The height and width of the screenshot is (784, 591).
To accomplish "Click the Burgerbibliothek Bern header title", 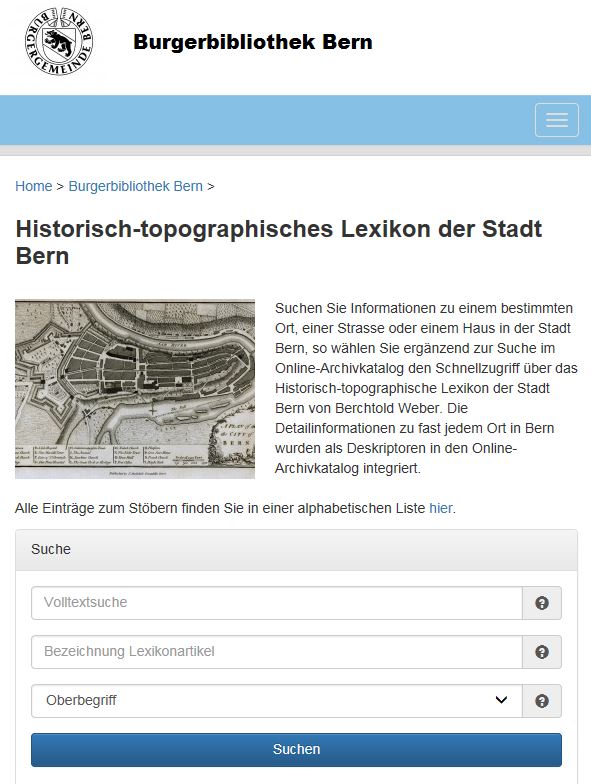I will (x=253, y=42).
